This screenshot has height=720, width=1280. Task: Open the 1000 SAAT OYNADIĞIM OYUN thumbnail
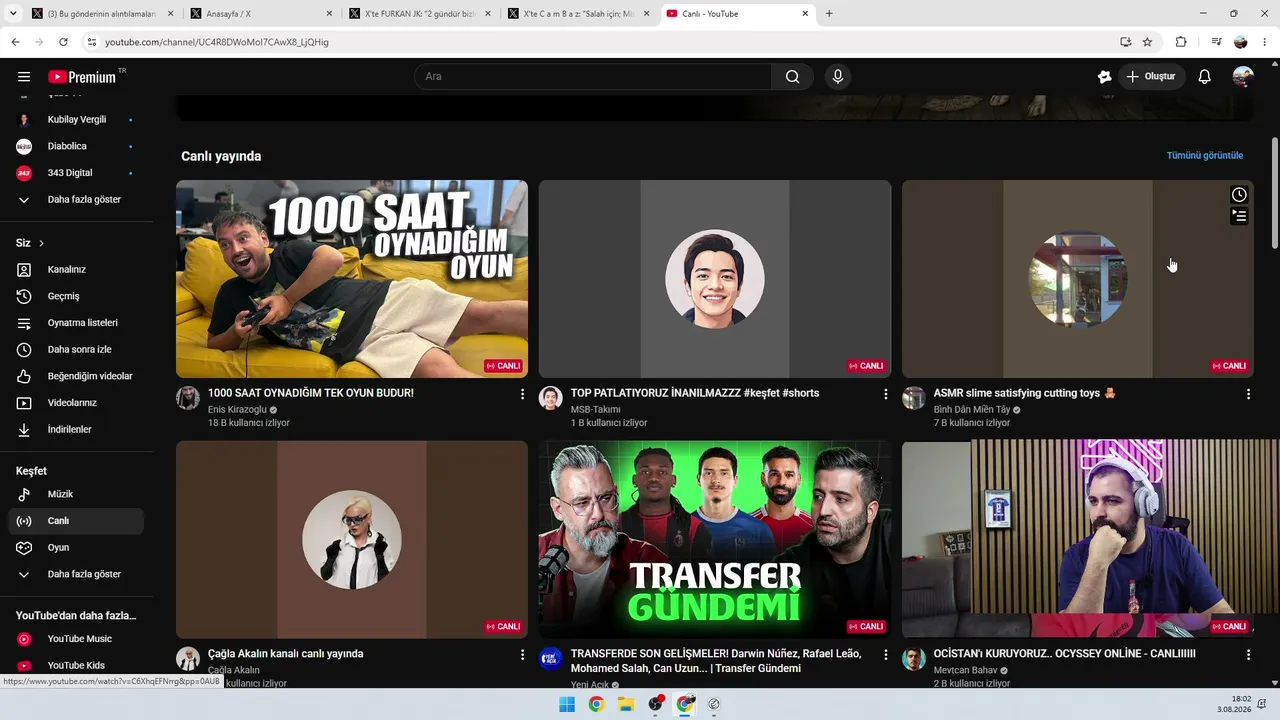(x=352, y=279)
